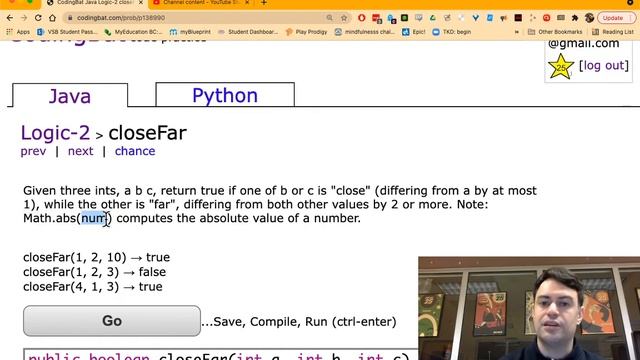Click the chance link
The image size is (640, 360).
pyautogui.click(x=135, y=151)
